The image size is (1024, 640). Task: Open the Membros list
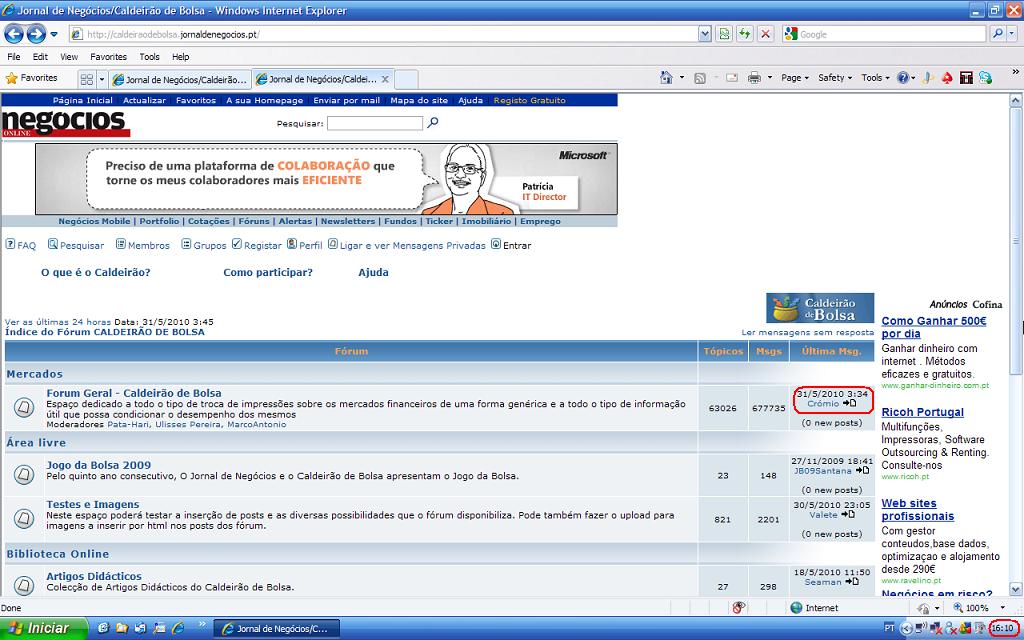click(x=143, y=245)
